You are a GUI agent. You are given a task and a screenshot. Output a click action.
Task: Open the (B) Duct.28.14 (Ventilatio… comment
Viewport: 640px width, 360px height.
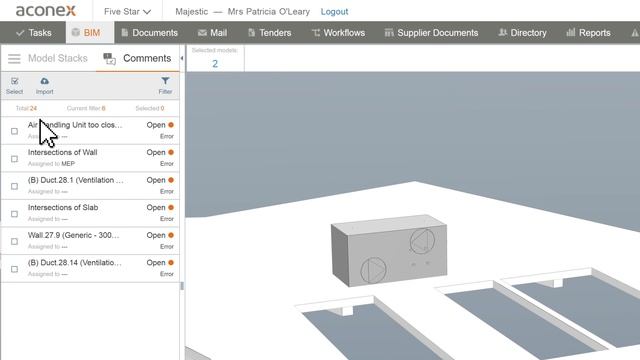75,262
